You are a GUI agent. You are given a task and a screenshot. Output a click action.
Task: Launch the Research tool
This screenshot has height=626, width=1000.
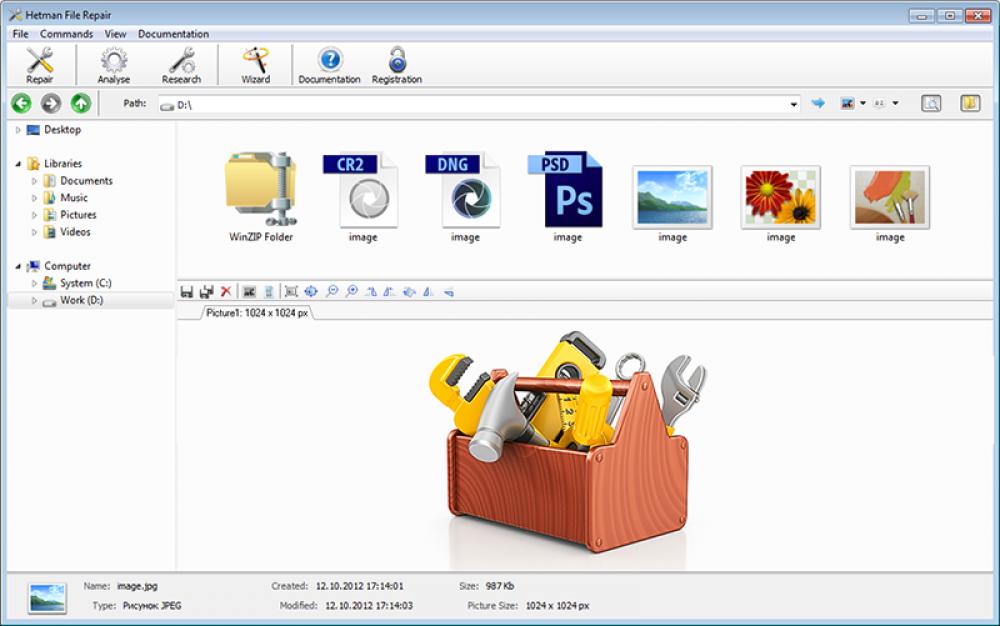click(x=181, y=63)
